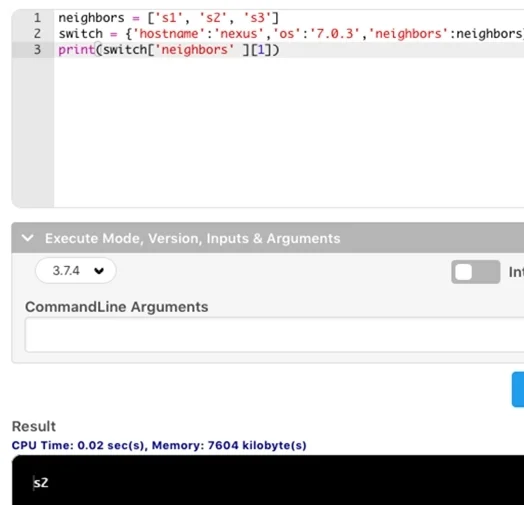
Task: Click the CommandLine Arguments input field
Action: click(274, 335)
